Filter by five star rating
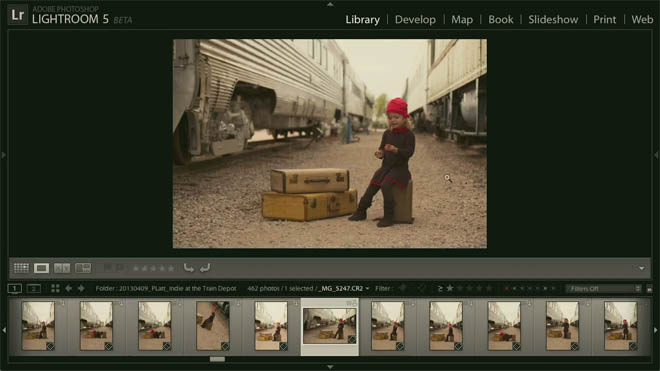Screen dimensions: 660x371 489,288
